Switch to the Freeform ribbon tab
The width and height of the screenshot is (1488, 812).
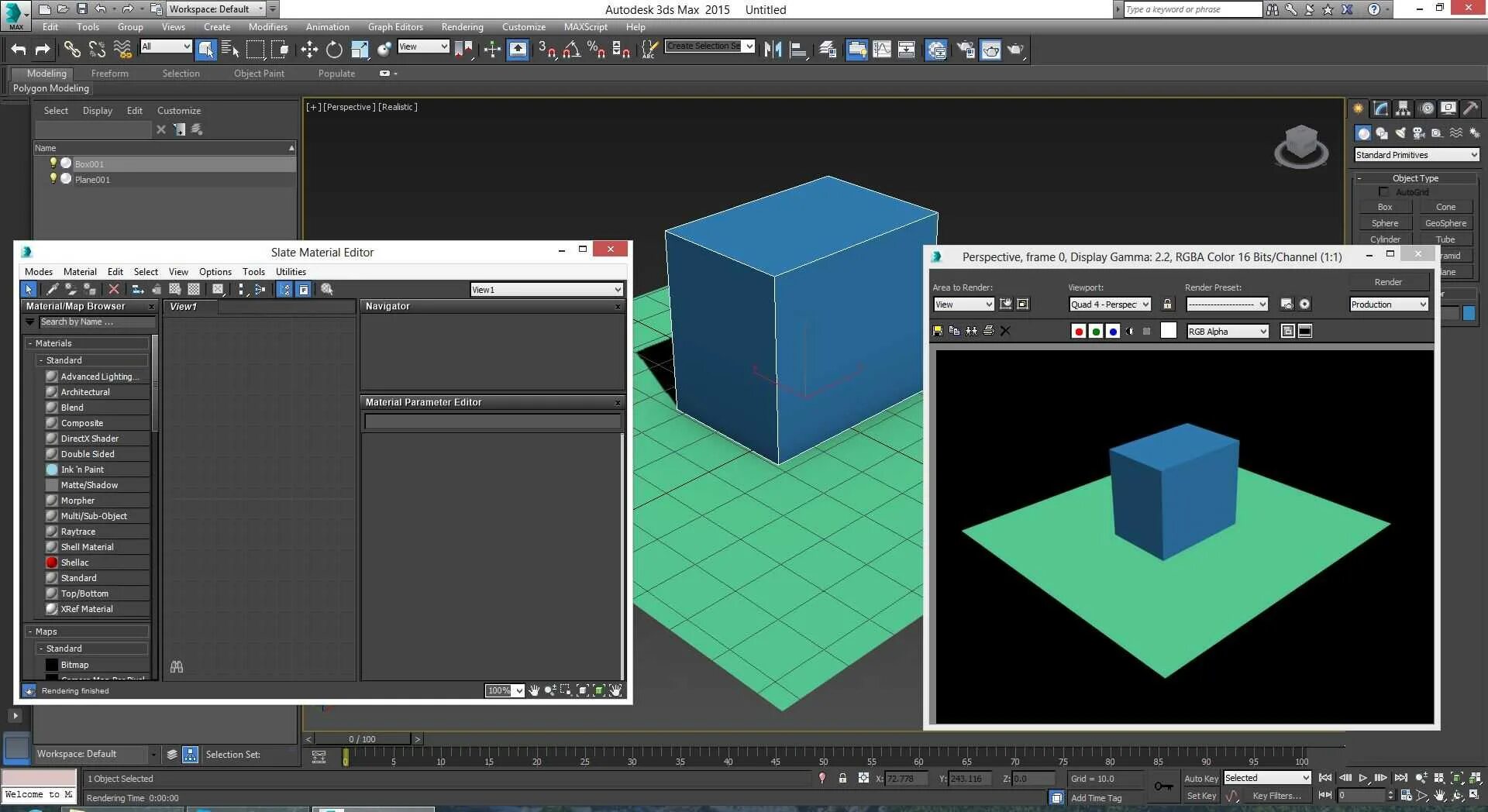point(110,74)
